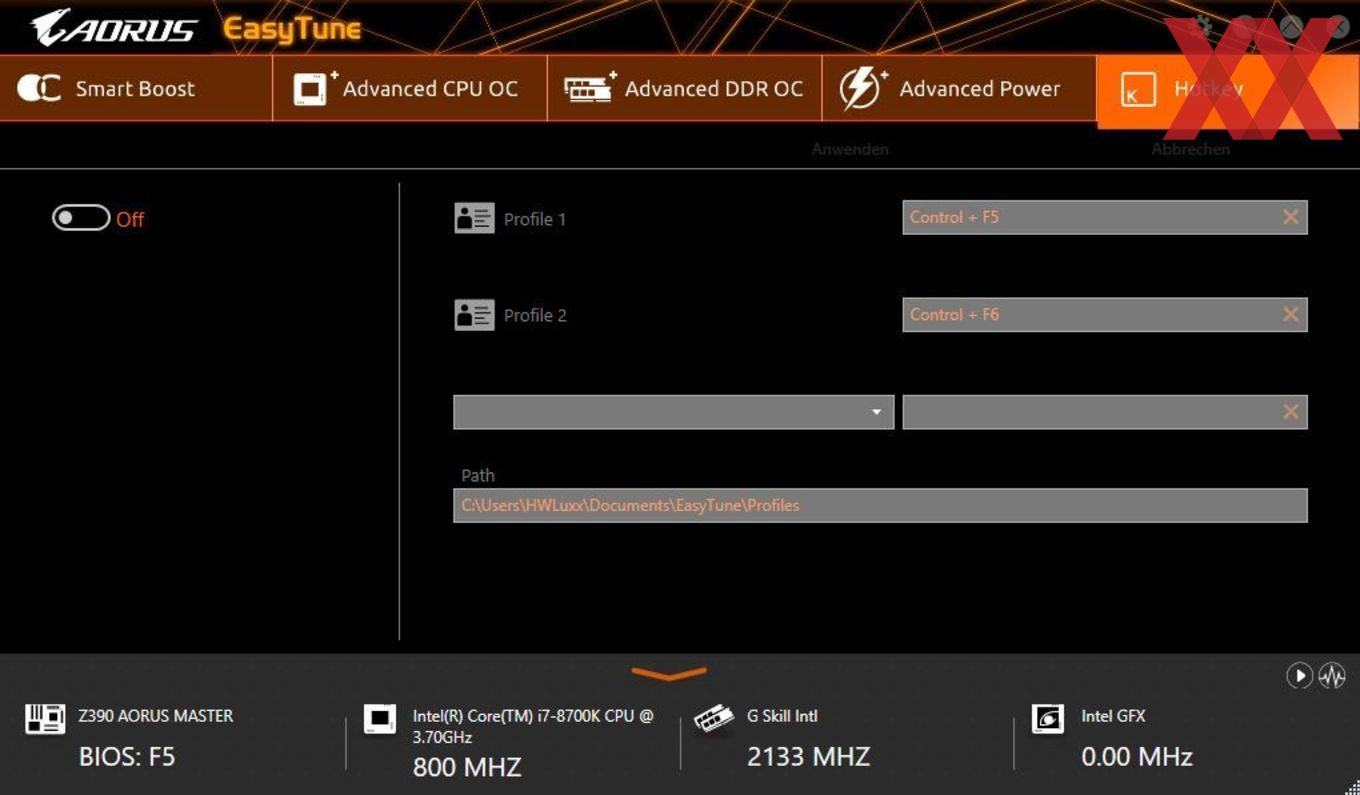
Task: Click the Intel Core i7-8700K CPU label
Action: coord(533,726)
